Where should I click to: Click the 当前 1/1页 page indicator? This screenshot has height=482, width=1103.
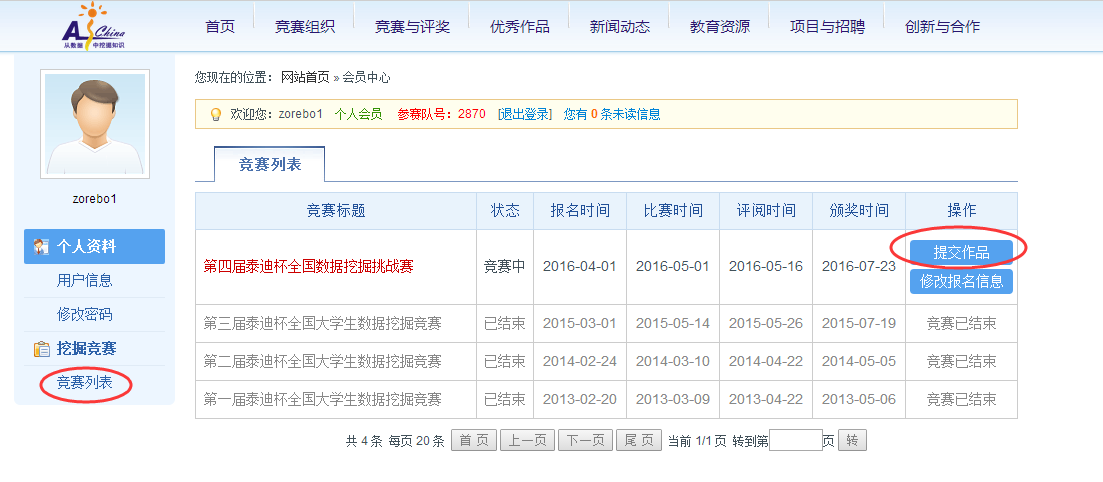pos(696,441)
